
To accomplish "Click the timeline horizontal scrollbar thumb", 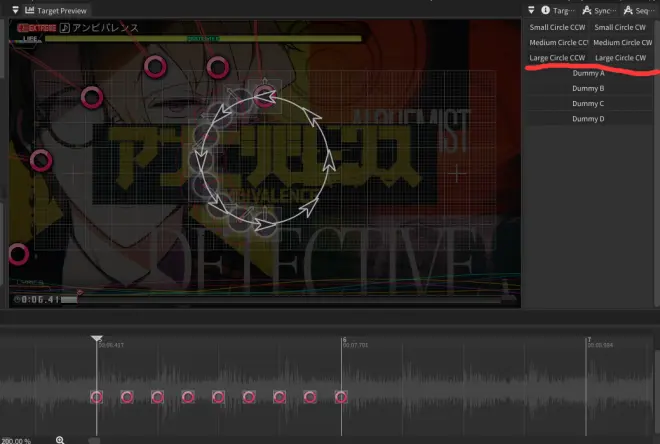I will pyautogui.click(x=94, y=441).
